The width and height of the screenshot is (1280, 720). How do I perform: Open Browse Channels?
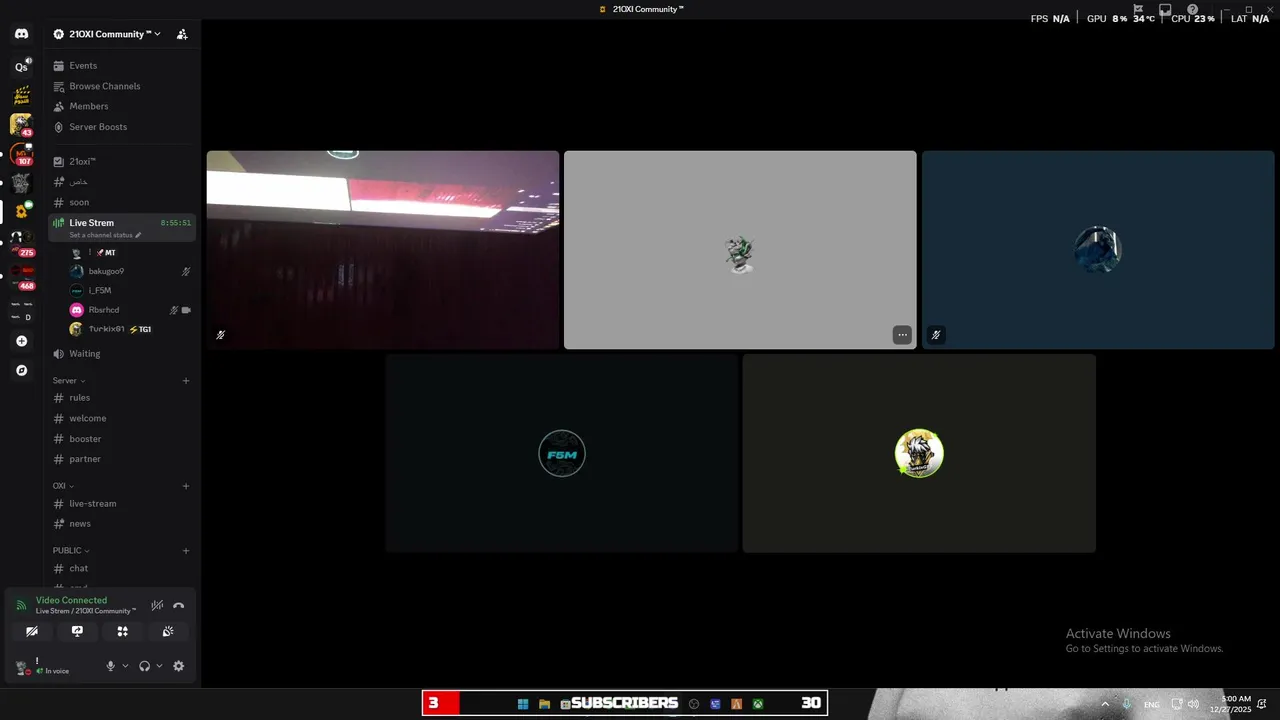[122, 86]
